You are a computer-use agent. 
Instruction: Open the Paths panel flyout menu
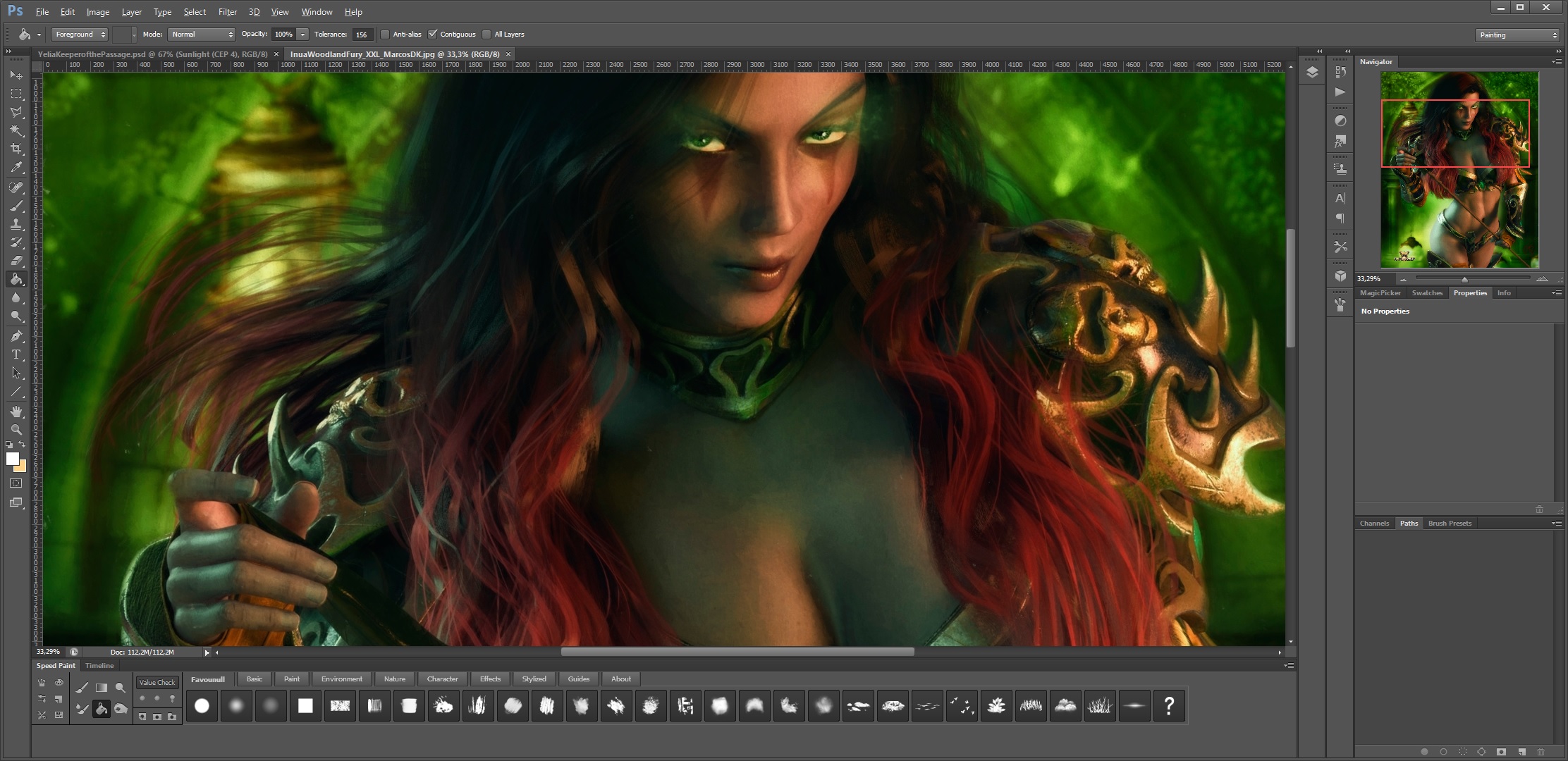[1556, 524]
